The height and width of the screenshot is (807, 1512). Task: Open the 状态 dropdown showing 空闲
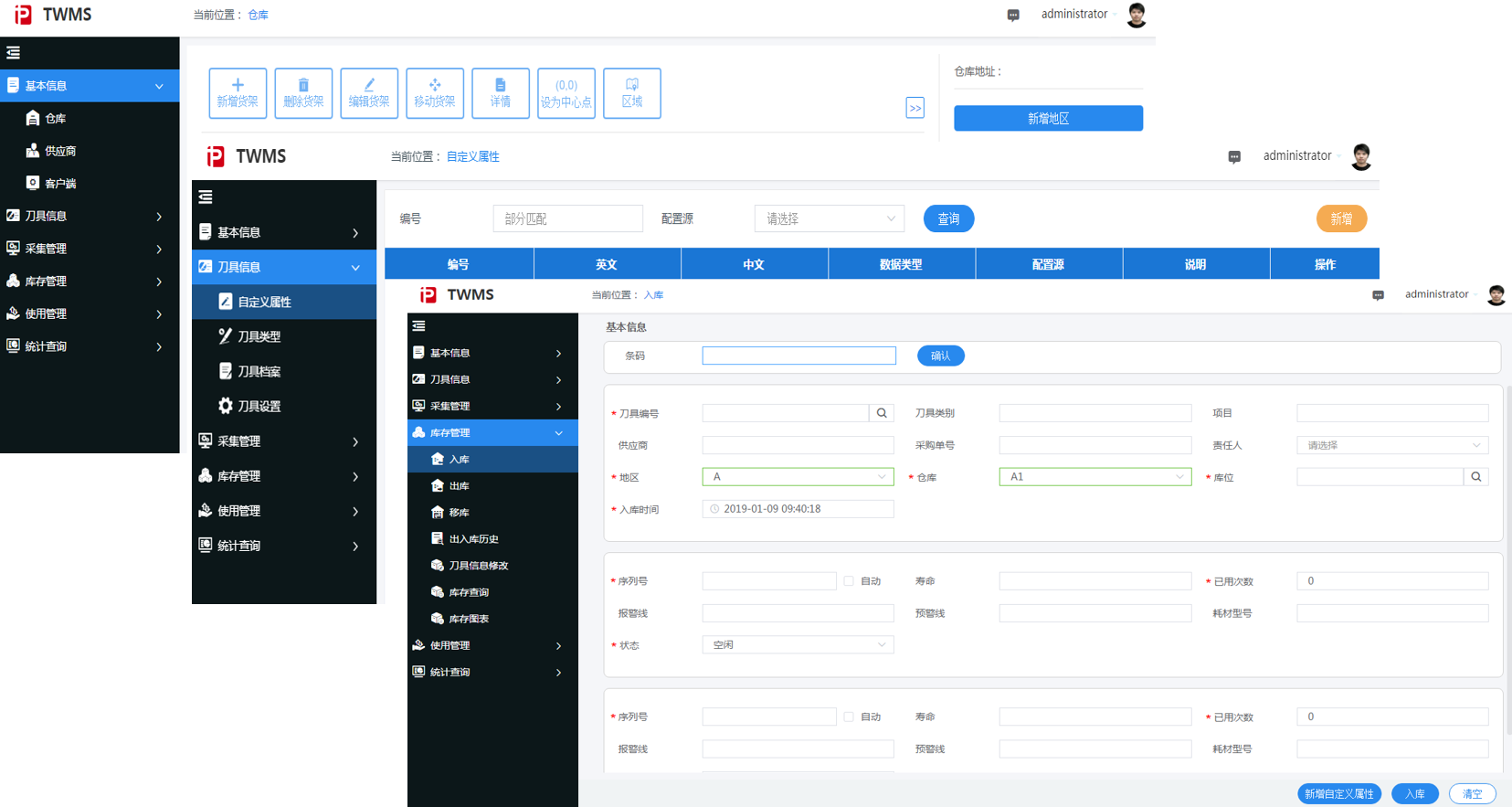[x=798, y=645]
